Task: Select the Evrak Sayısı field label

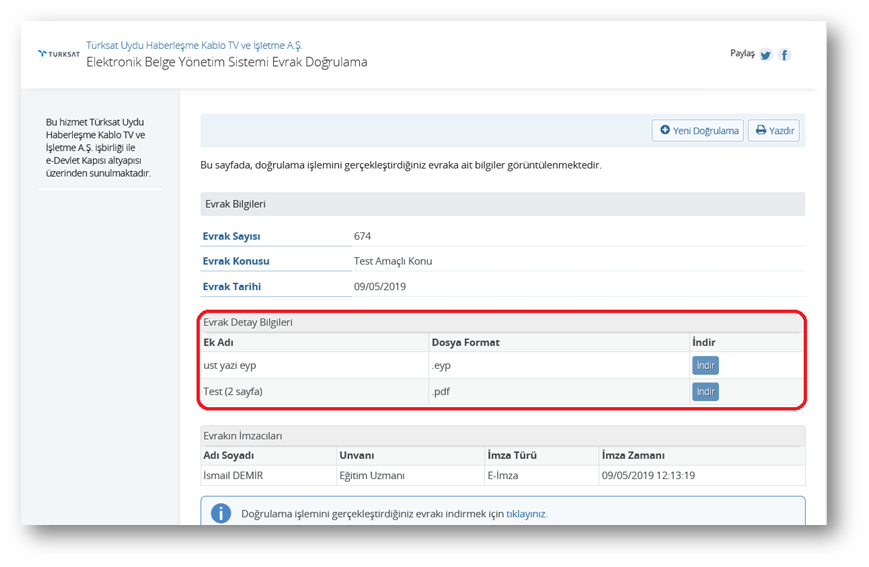Action: 231,236
